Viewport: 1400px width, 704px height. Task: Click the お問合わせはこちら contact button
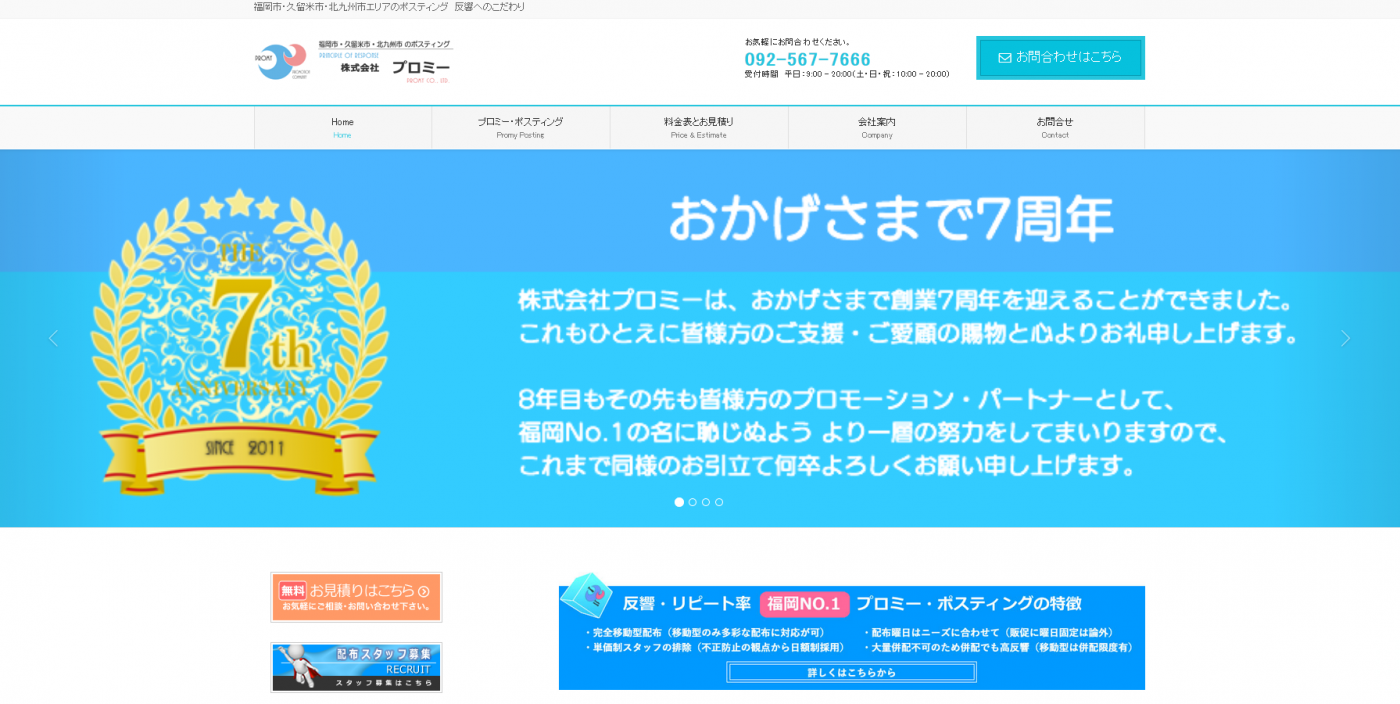pos(1059,58)
